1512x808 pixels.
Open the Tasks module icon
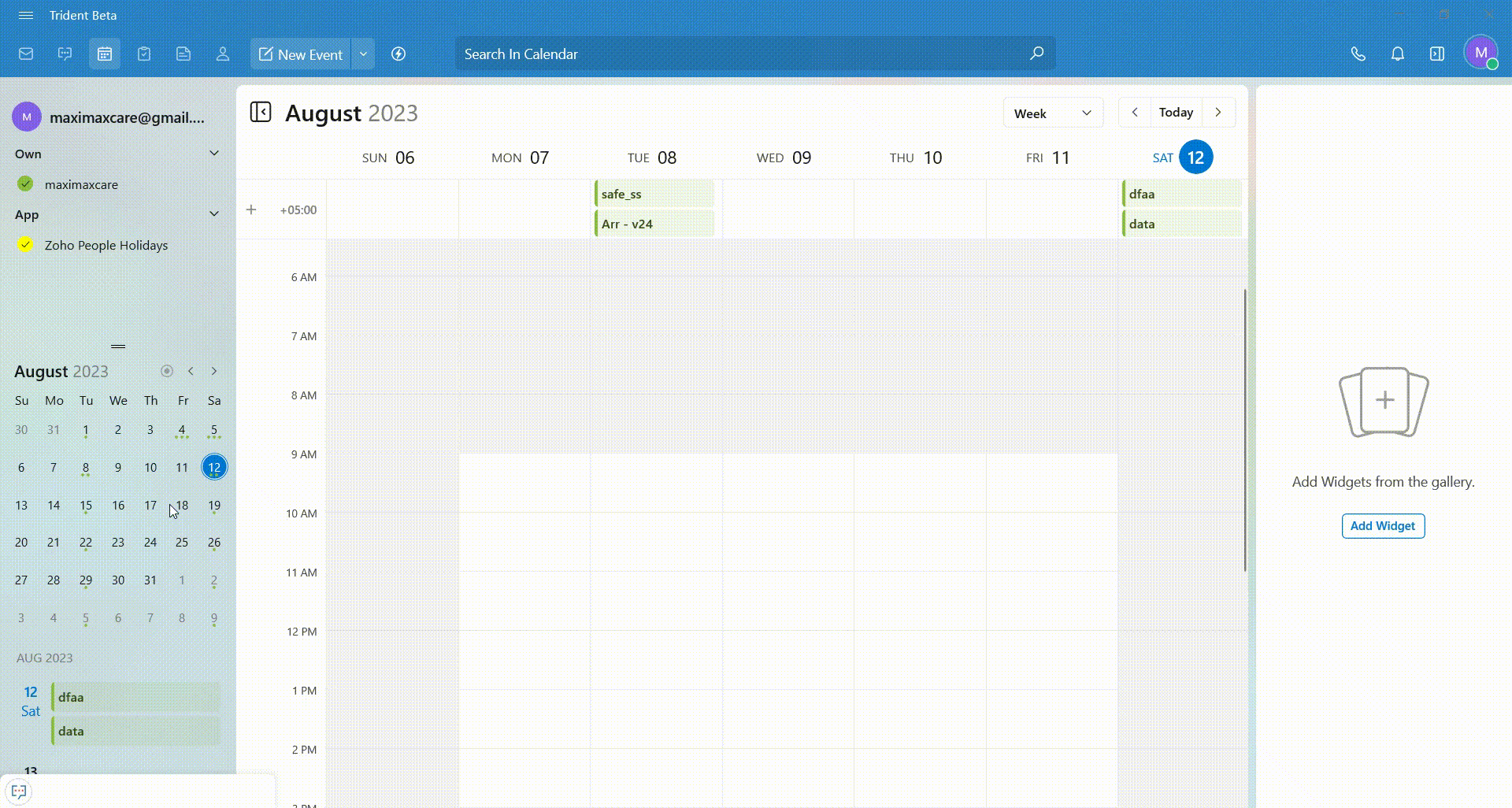(144, 54)
